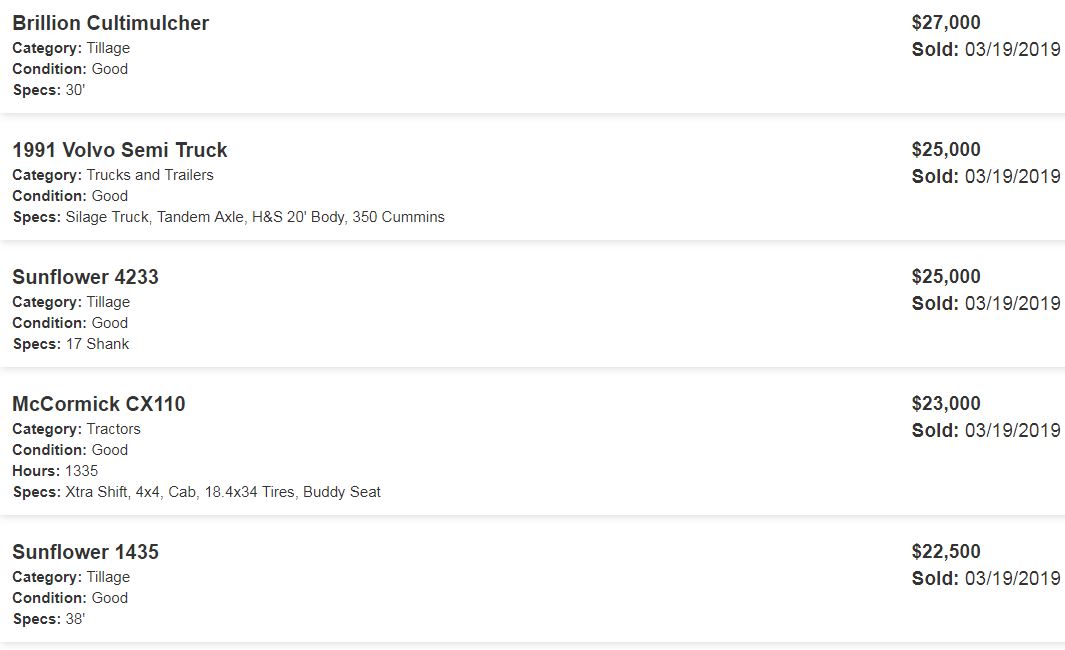The width and height of the screenshot is (1065, 650).
Task: Click the Xtra Shift specs line
Action: pos(222,492)
